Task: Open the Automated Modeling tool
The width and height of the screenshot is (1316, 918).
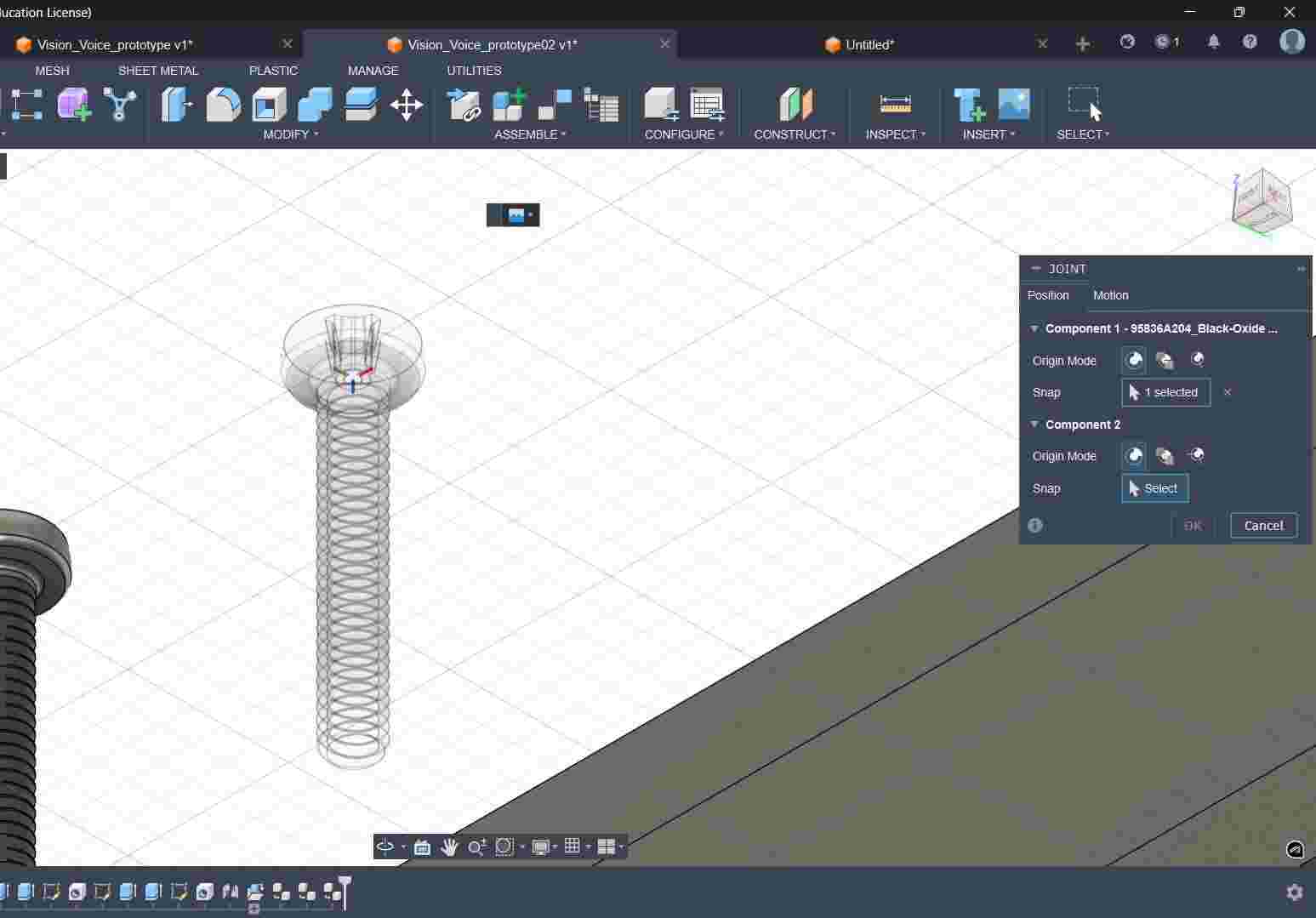Action: tap(120, 105)
